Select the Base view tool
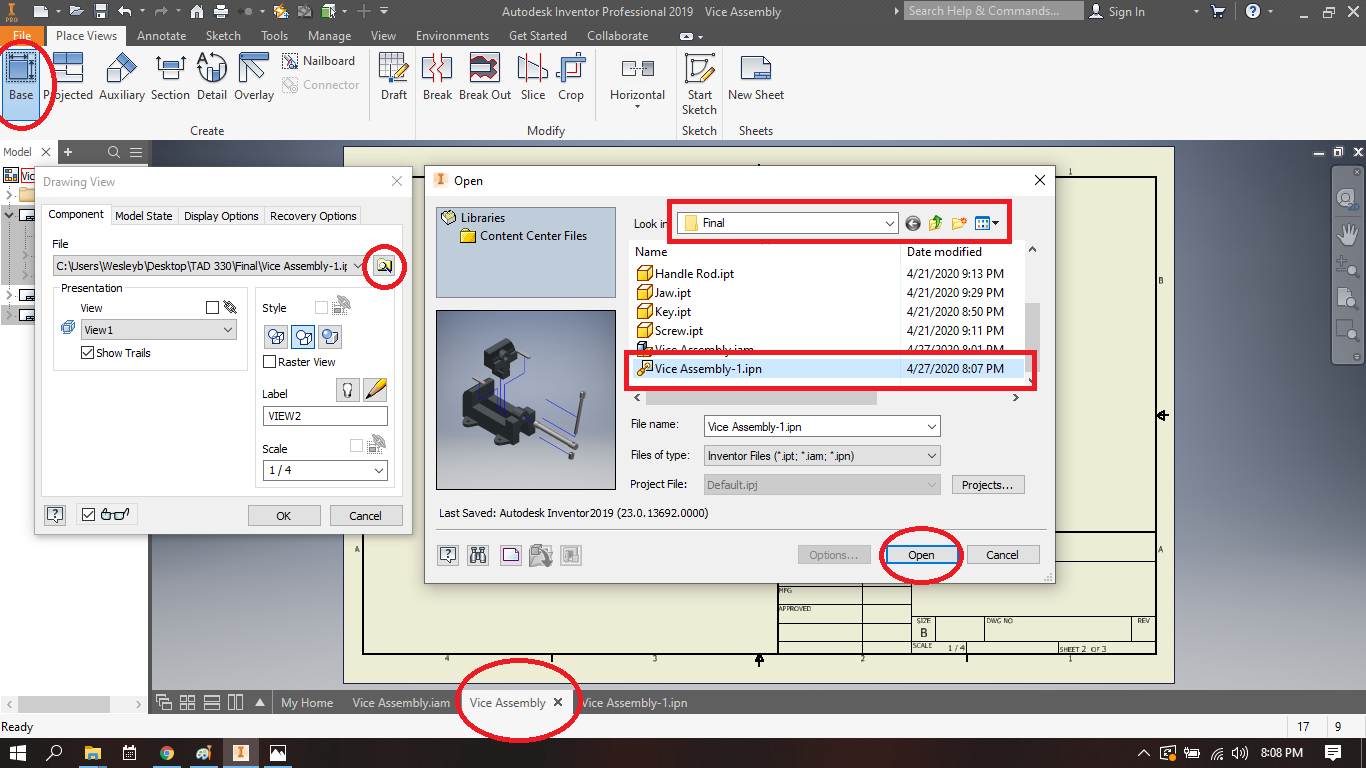This screenshot has height=768, width=1366. [x=21, y=75]
